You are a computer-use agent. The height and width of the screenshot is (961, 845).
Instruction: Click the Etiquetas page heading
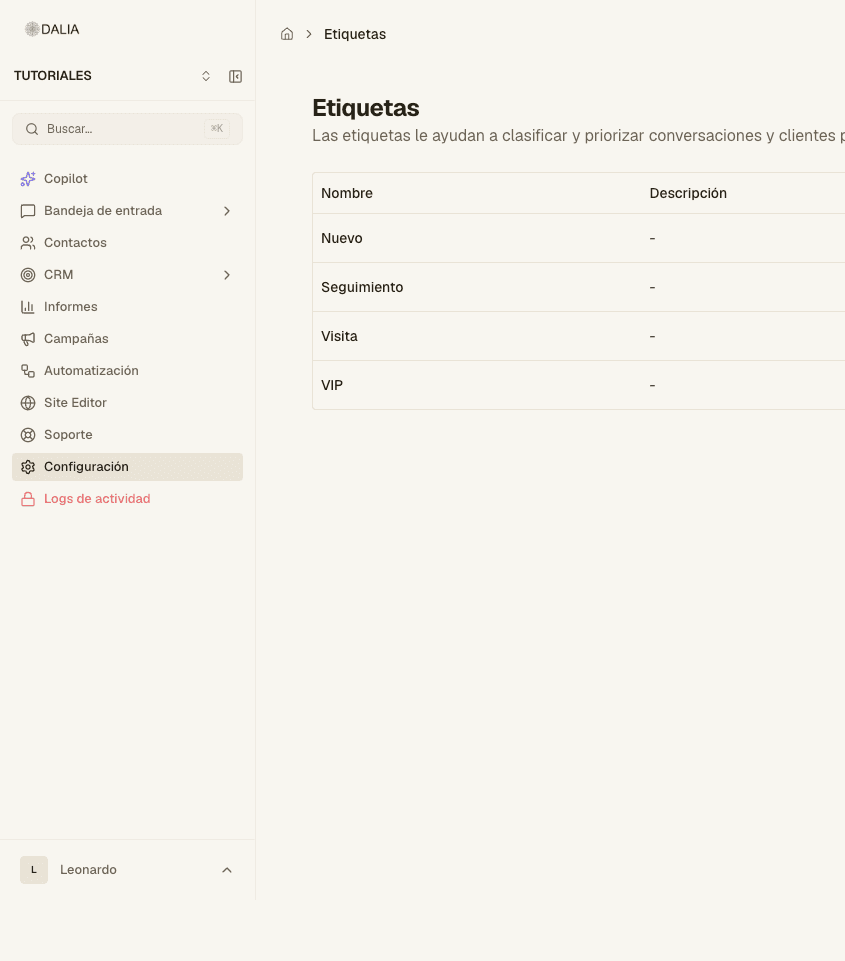366,108
